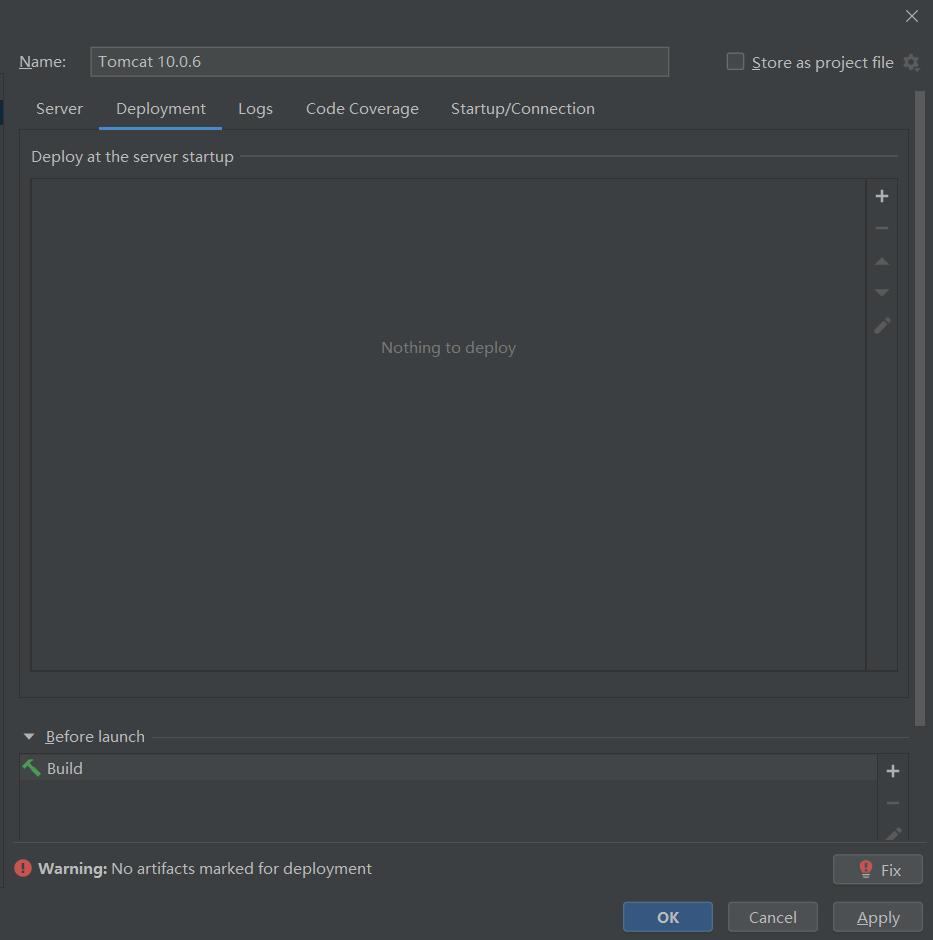
Task: Add artifact with deployment plus icon
Action: 881,196
